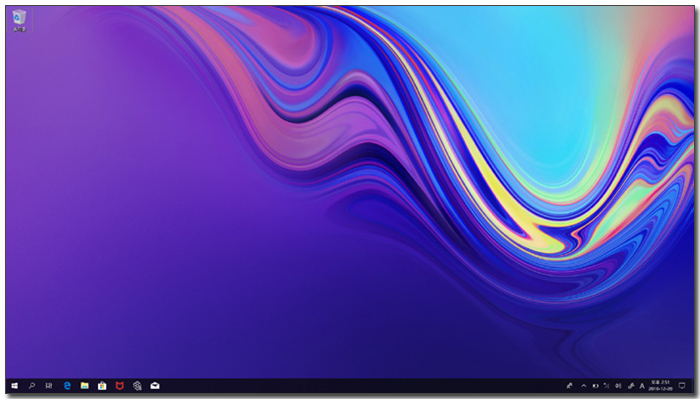Open the Mail app

(x=155, y=386)
